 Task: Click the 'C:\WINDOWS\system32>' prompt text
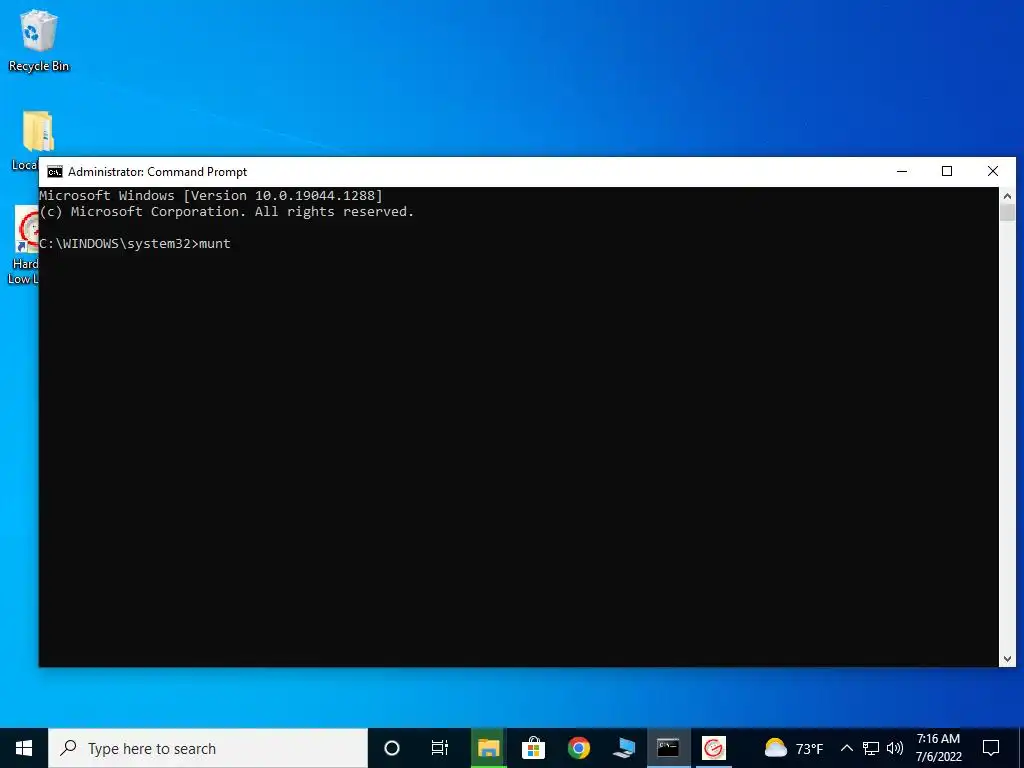(x=118, y=244)
